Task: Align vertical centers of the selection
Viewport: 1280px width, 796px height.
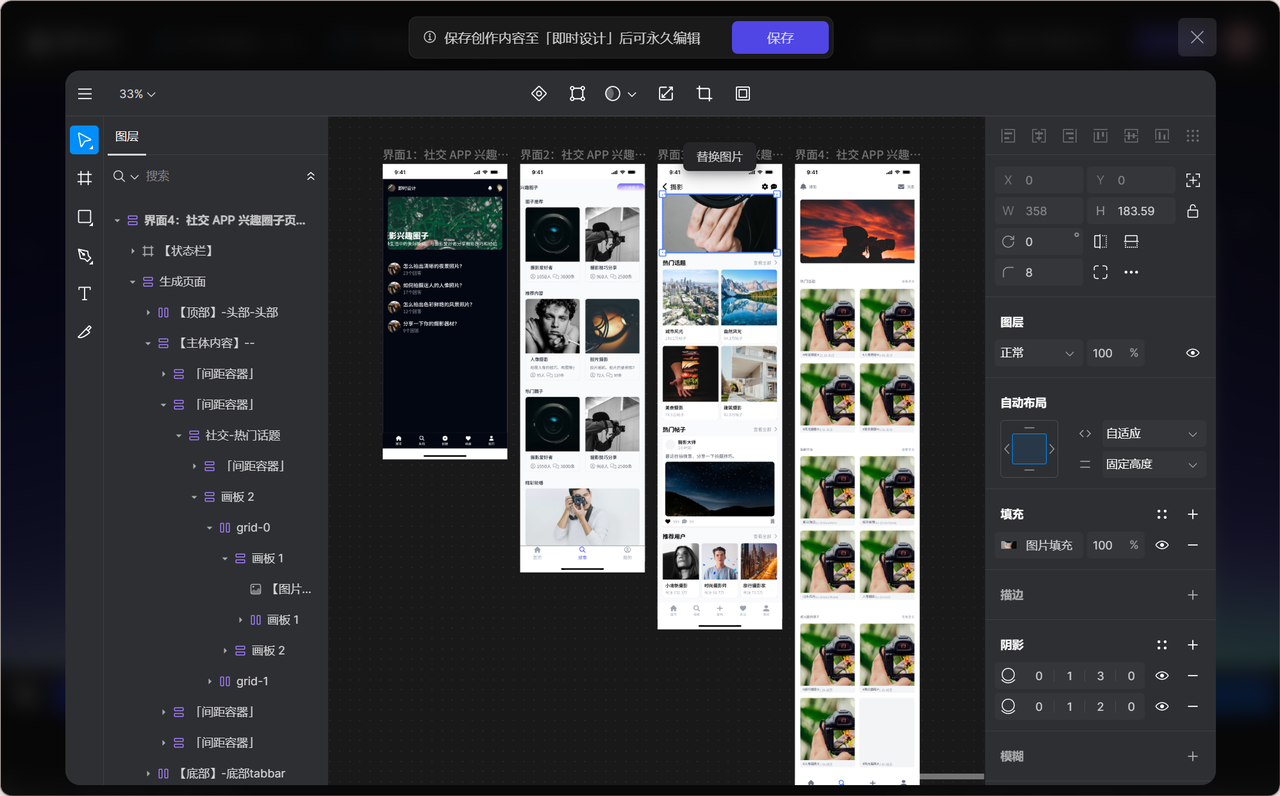Action: pyautogui.click(x=1131, y=136)
